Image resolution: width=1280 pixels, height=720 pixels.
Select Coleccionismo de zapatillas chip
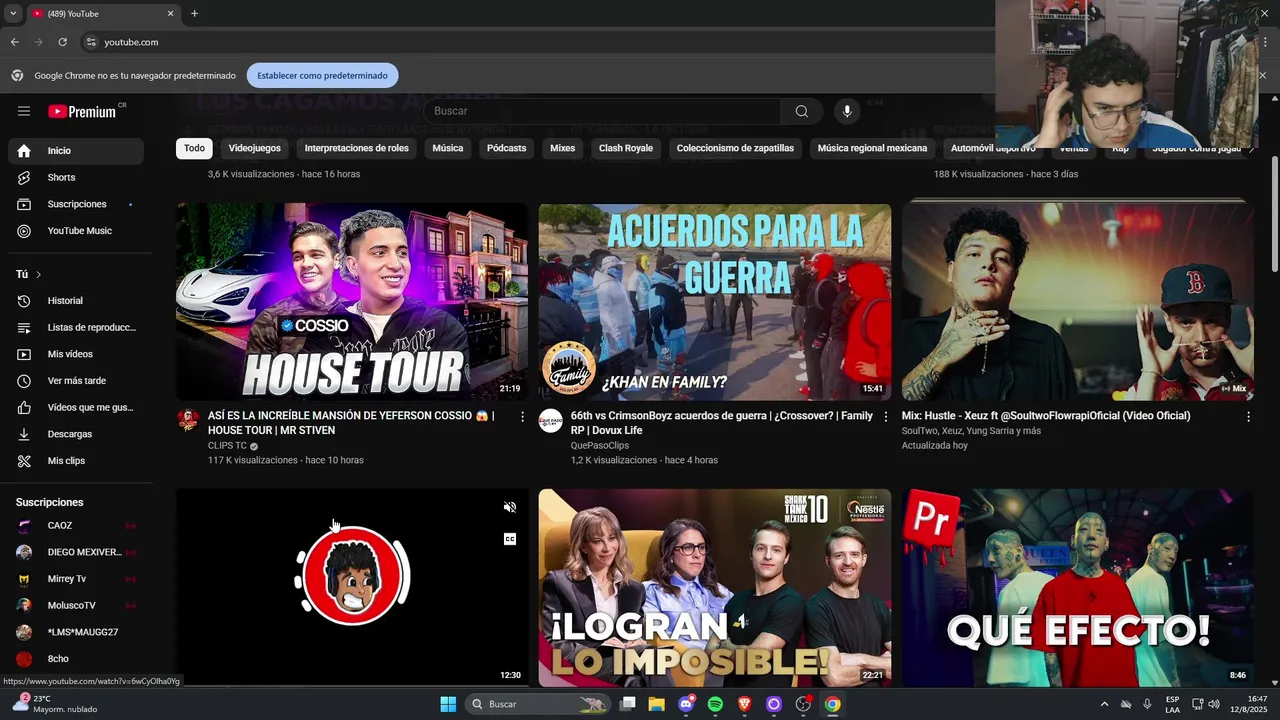click(735, 148)
